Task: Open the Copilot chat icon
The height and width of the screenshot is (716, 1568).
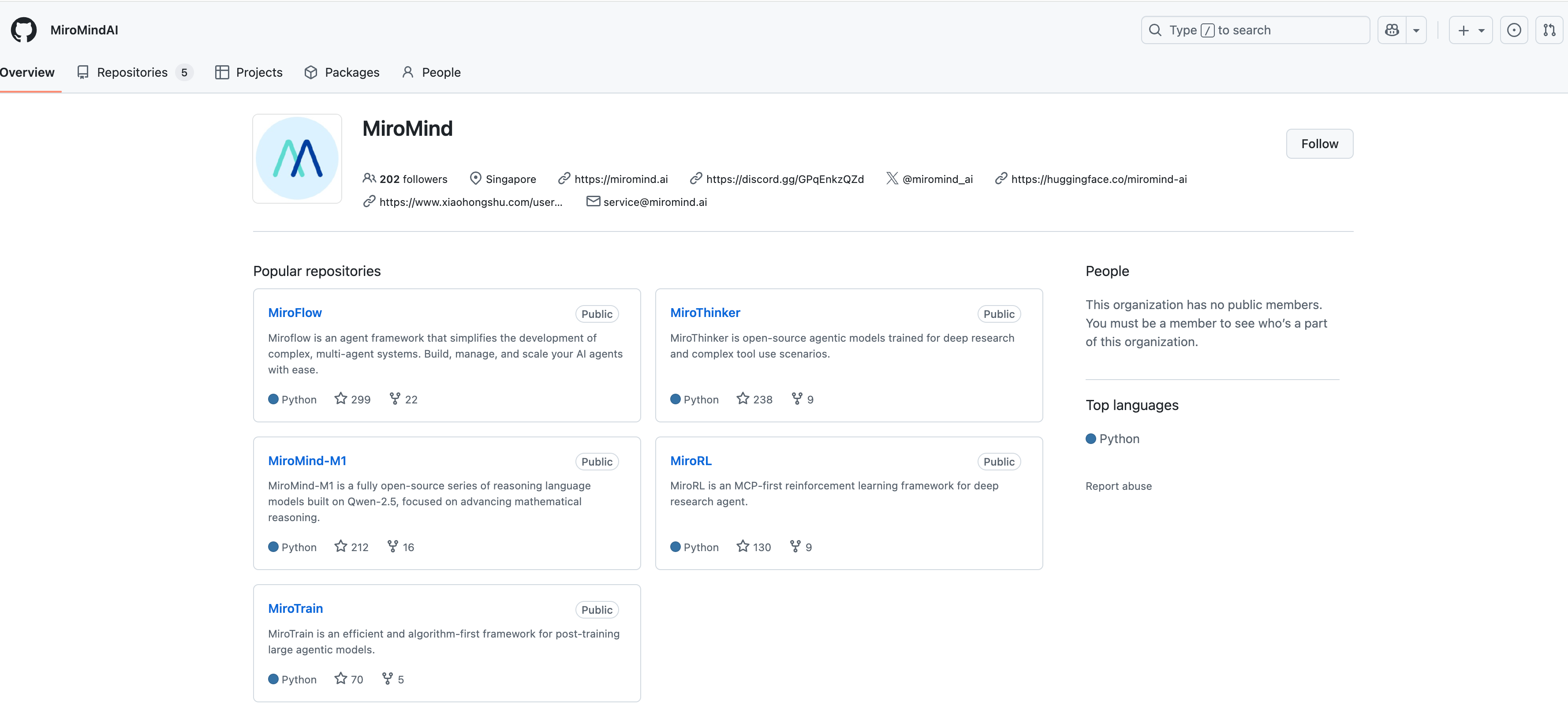Action: pos(1392,30)
